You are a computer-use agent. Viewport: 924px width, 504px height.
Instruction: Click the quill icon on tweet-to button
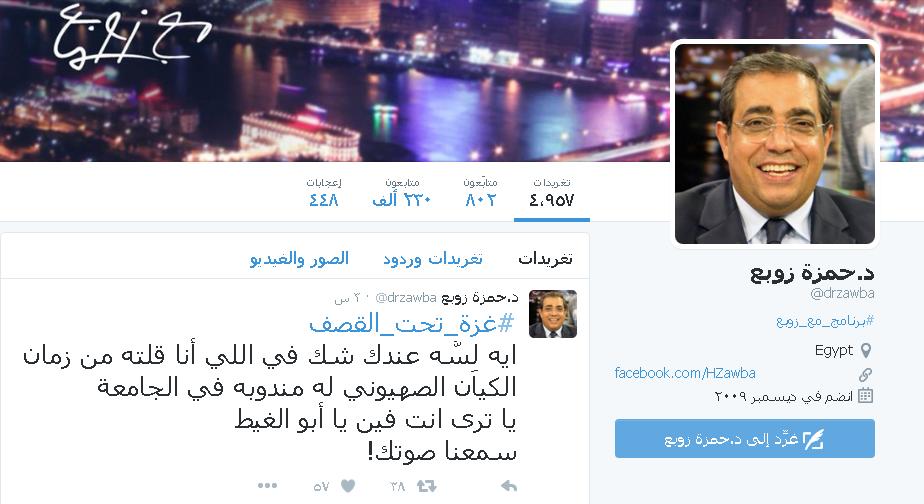coord(813,439)
